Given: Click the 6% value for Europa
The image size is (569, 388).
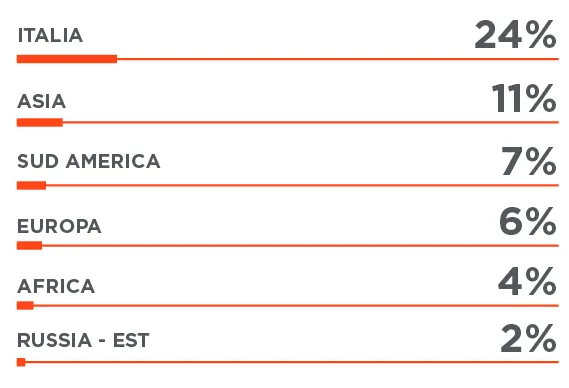Looking at the screenshot, I should pyautogui.click(x=528, y=221).
